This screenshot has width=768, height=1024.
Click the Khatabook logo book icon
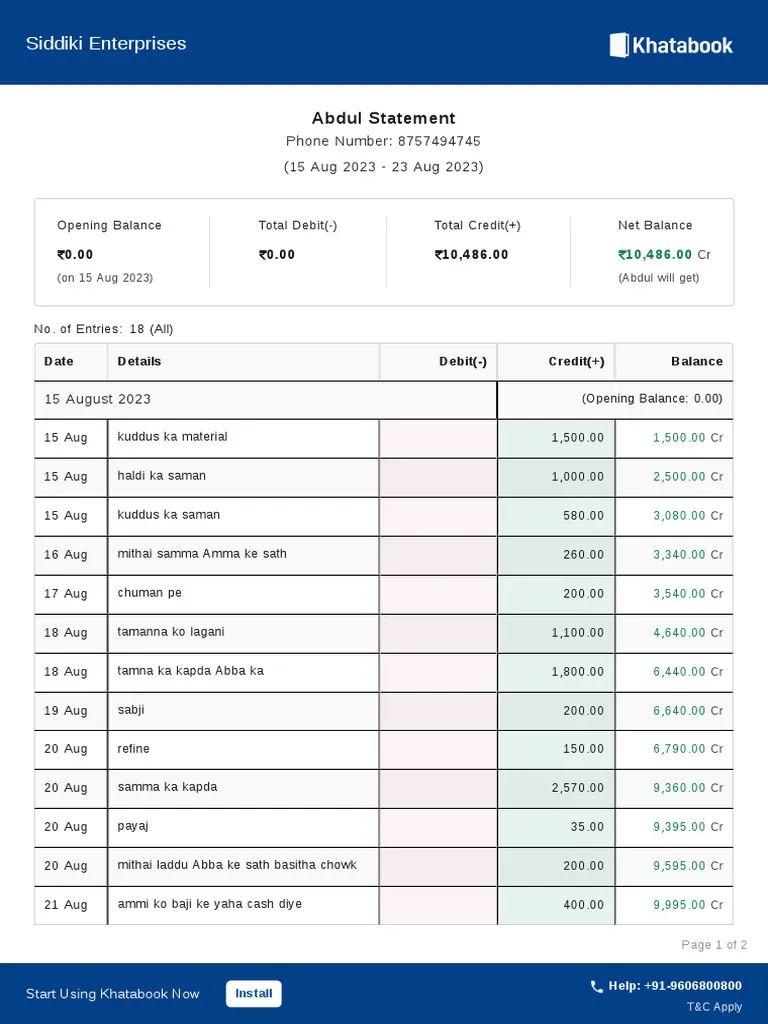pos(619,45)
